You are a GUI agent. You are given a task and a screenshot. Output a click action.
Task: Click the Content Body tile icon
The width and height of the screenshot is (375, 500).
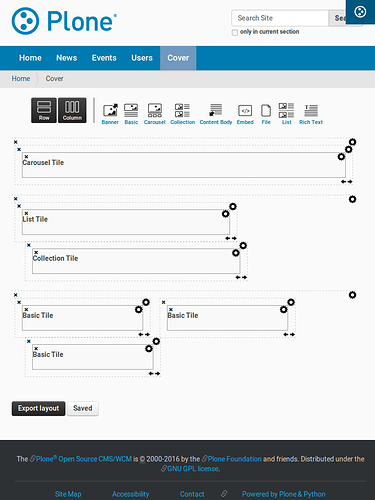(x=216, y=114)
